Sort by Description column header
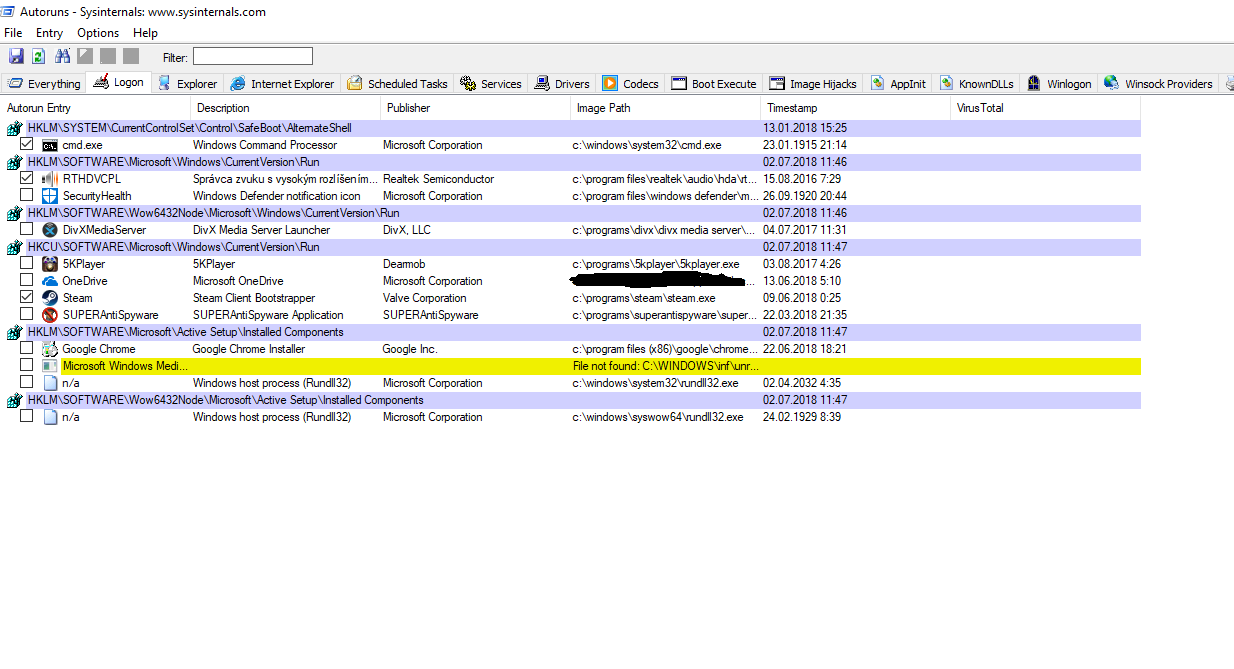1234x669 pixels. [x=285, y=108]
